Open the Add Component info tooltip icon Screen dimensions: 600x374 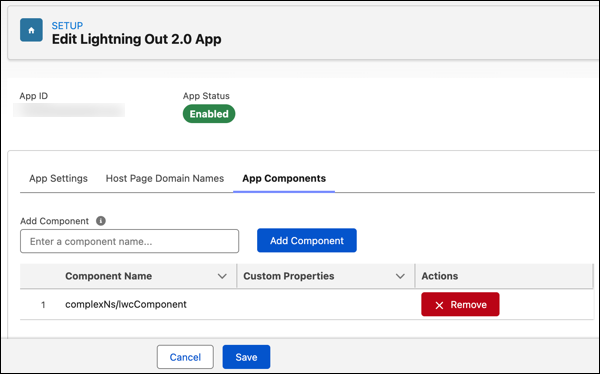pos(101,221)
